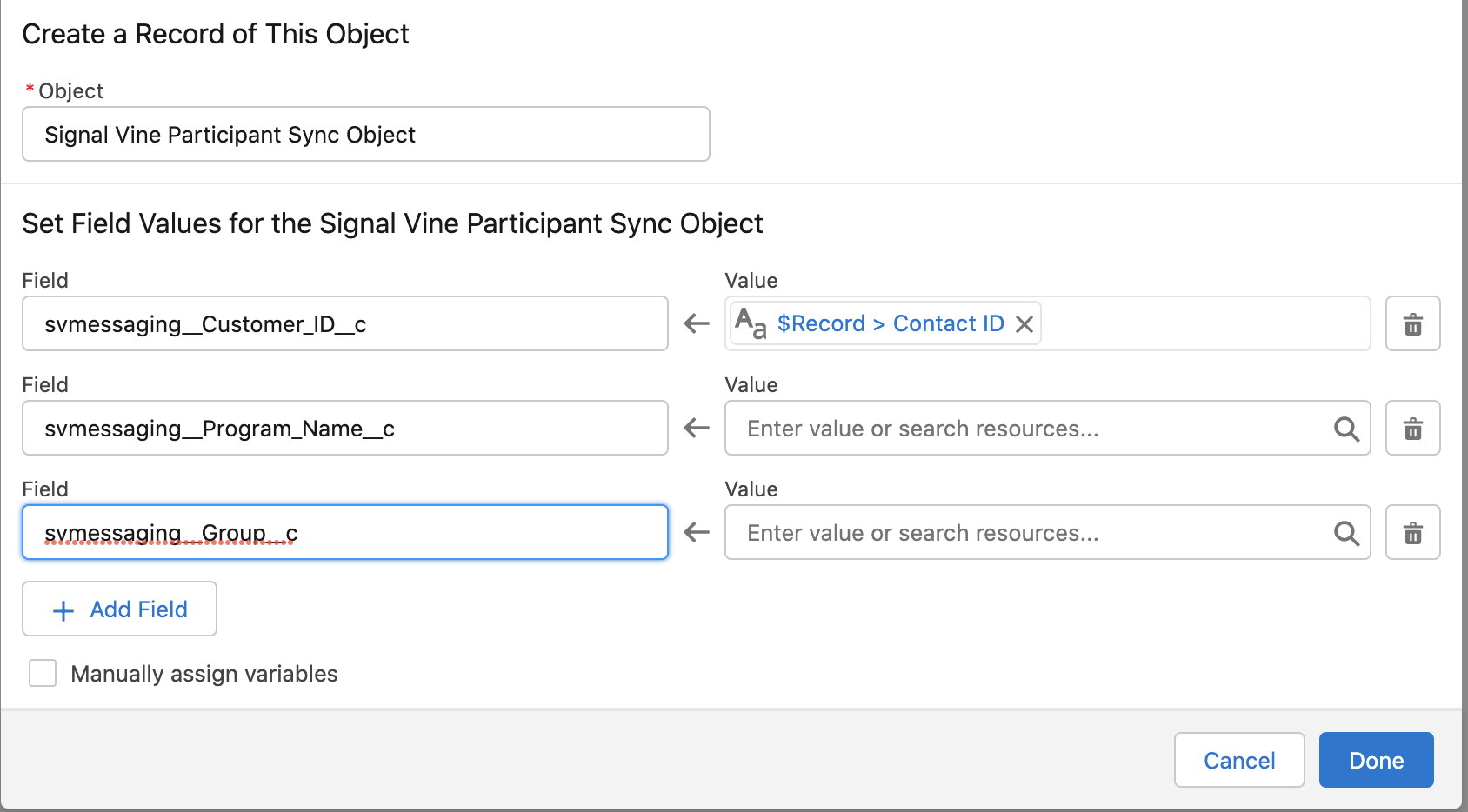Open the svmessaging__Program_Name__c field combo box
The height and width of the screenshot is (812, 1468).
345,428
